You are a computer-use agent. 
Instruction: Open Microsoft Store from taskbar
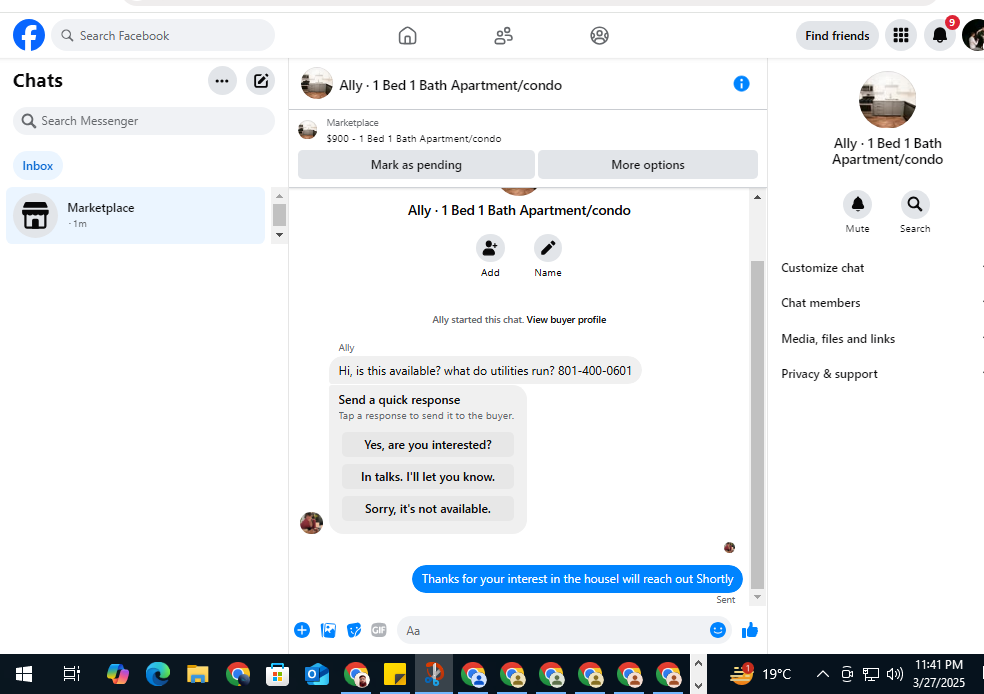[277, 675]
